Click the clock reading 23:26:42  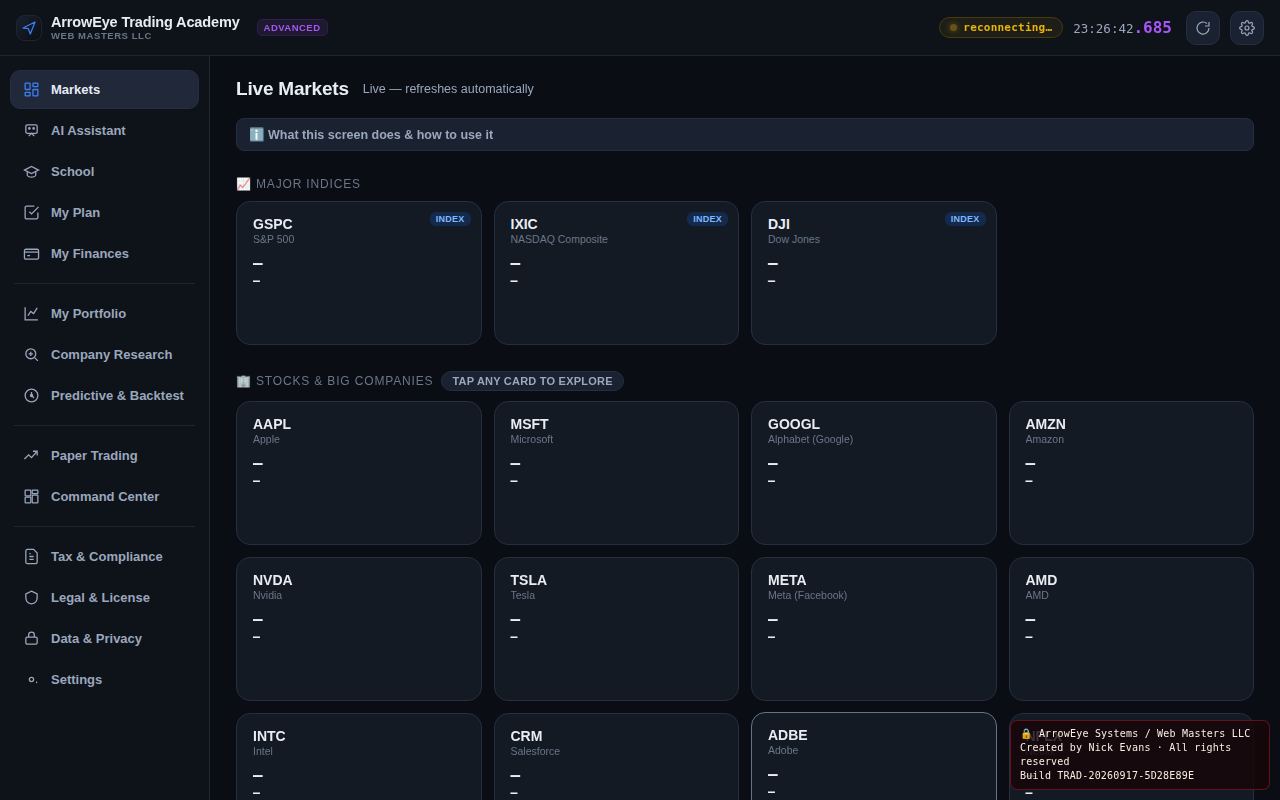tap(1122, 28)
